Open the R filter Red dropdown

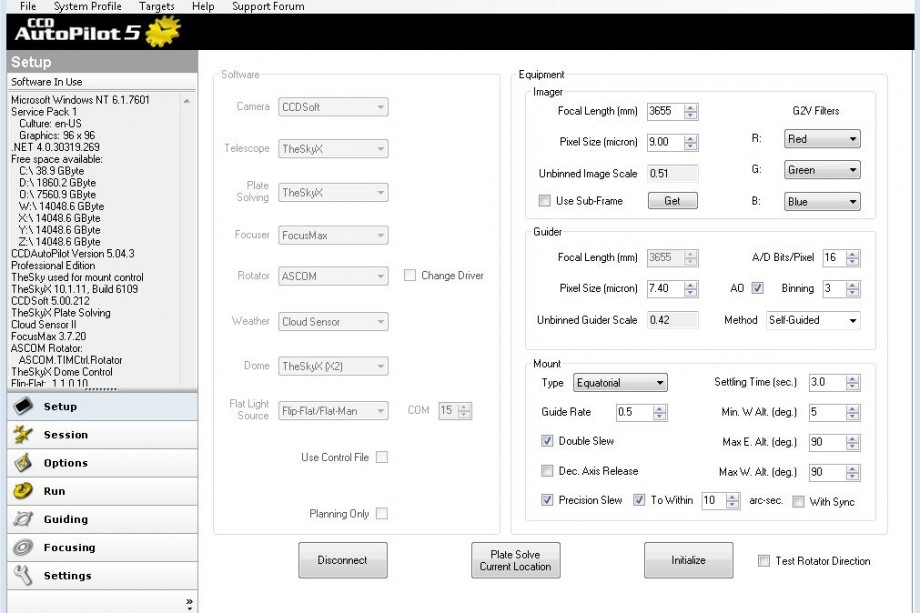(822, 139)
